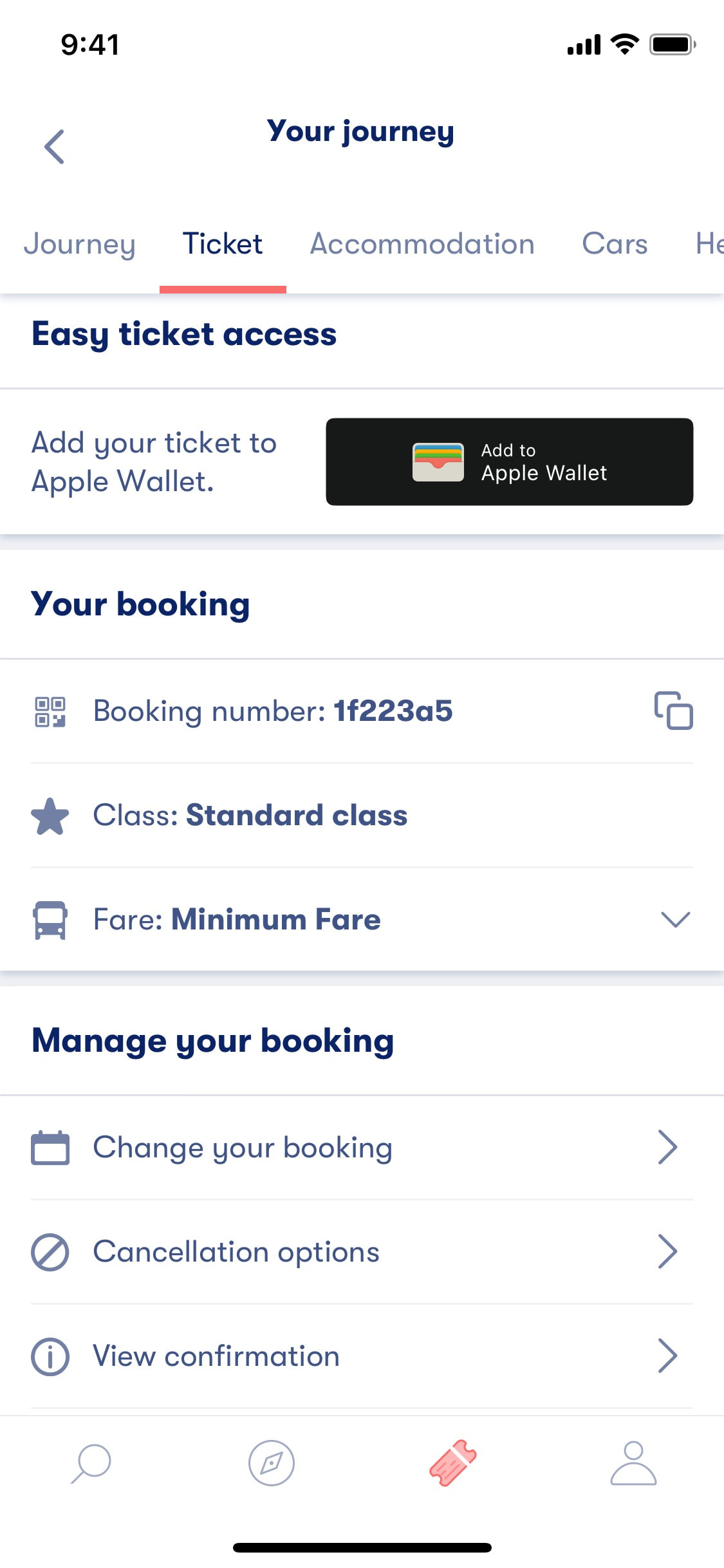Viewport: 724px width, 1568px height.
Task: Tap the star icon next to Class
Action: point(50,816)
